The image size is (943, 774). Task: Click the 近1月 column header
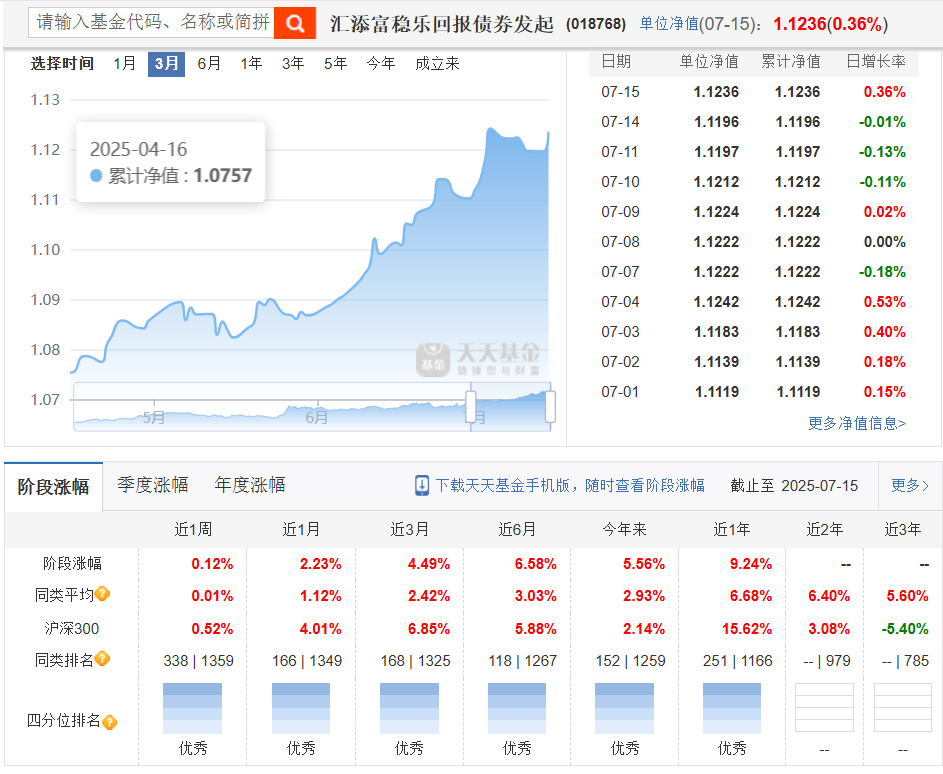(301, 529)
